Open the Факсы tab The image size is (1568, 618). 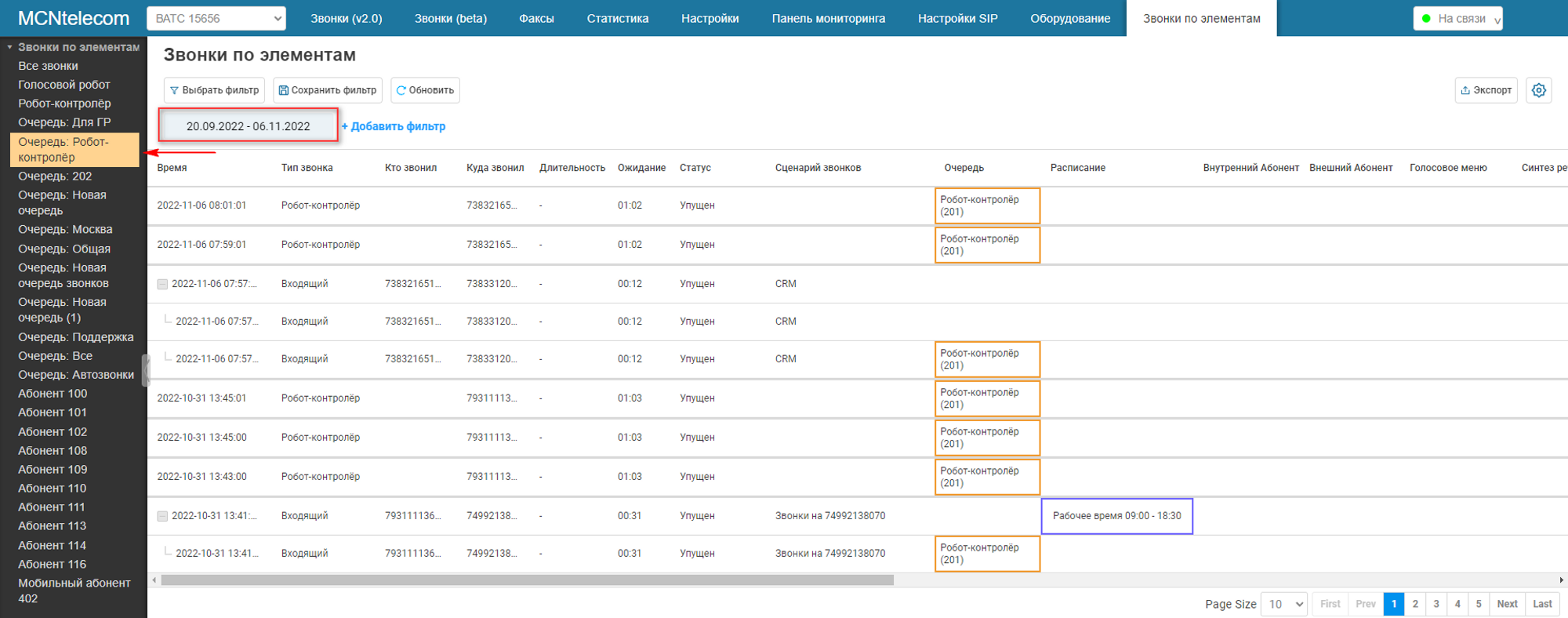[x=536, y=18]
